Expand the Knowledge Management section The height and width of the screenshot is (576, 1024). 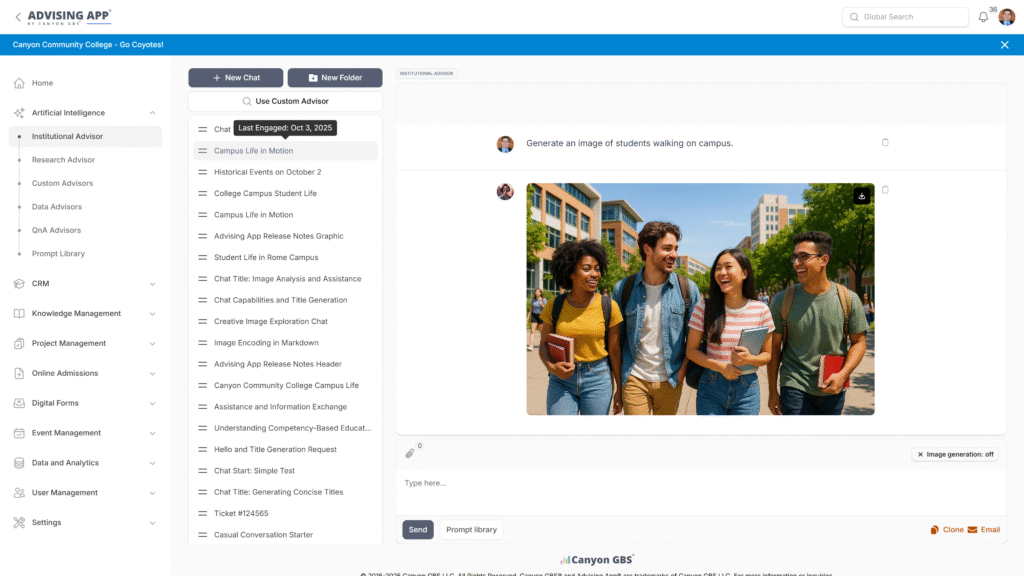point(152,314)
